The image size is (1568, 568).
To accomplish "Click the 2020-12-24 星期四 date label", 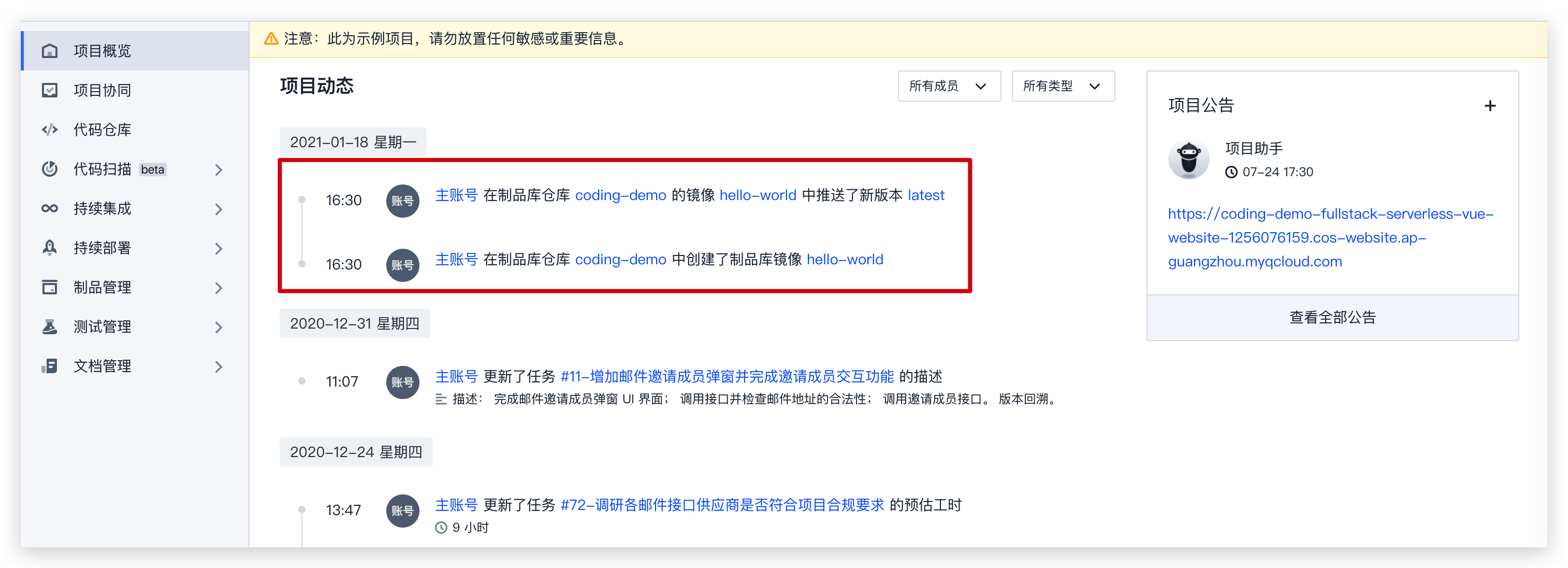I will click(x=356, y=452).
